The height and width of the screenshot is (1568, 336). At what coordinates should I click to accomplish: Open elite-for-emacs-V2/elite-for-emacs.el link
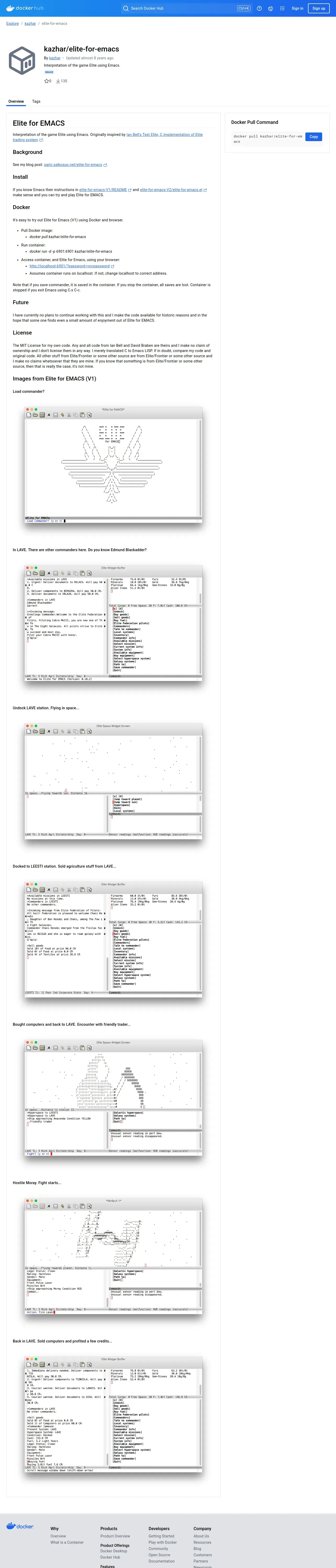(x=171, y=190)
